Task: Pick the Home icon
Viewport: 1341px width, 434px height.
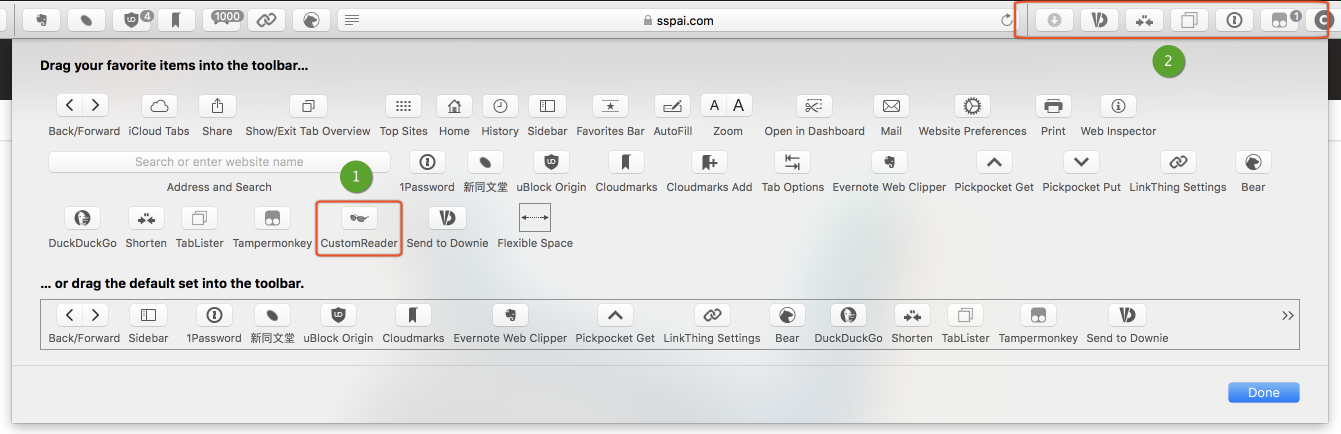Action: click(x=454, y=106)
